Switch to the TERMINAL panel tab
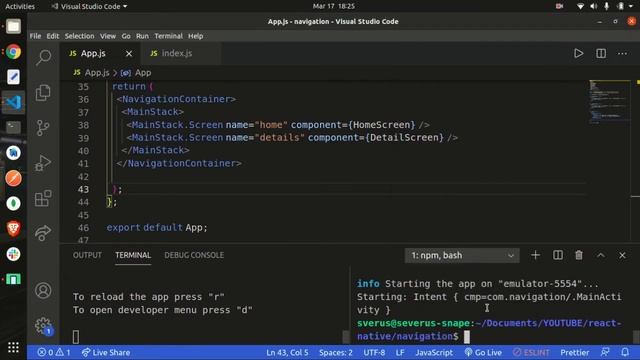Viewport: 640px width, 360px height. click(x=133, y=255)
